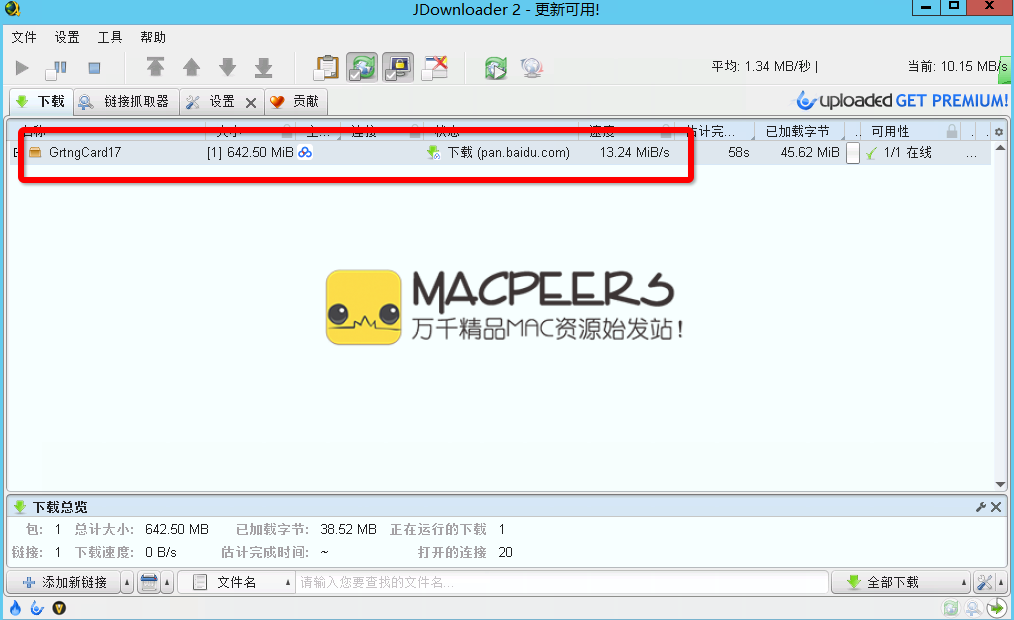
Task: Click the dimmed reconnect icon in status bar
Action: click(x=950, y=608)
